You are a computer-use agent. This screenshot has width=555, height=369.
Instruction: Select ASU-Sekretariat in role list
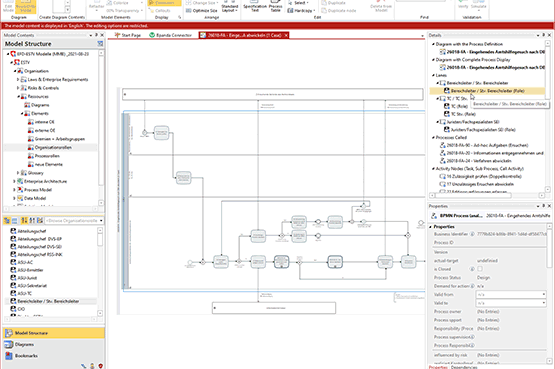pyautogui.click(x=28, y=286)
